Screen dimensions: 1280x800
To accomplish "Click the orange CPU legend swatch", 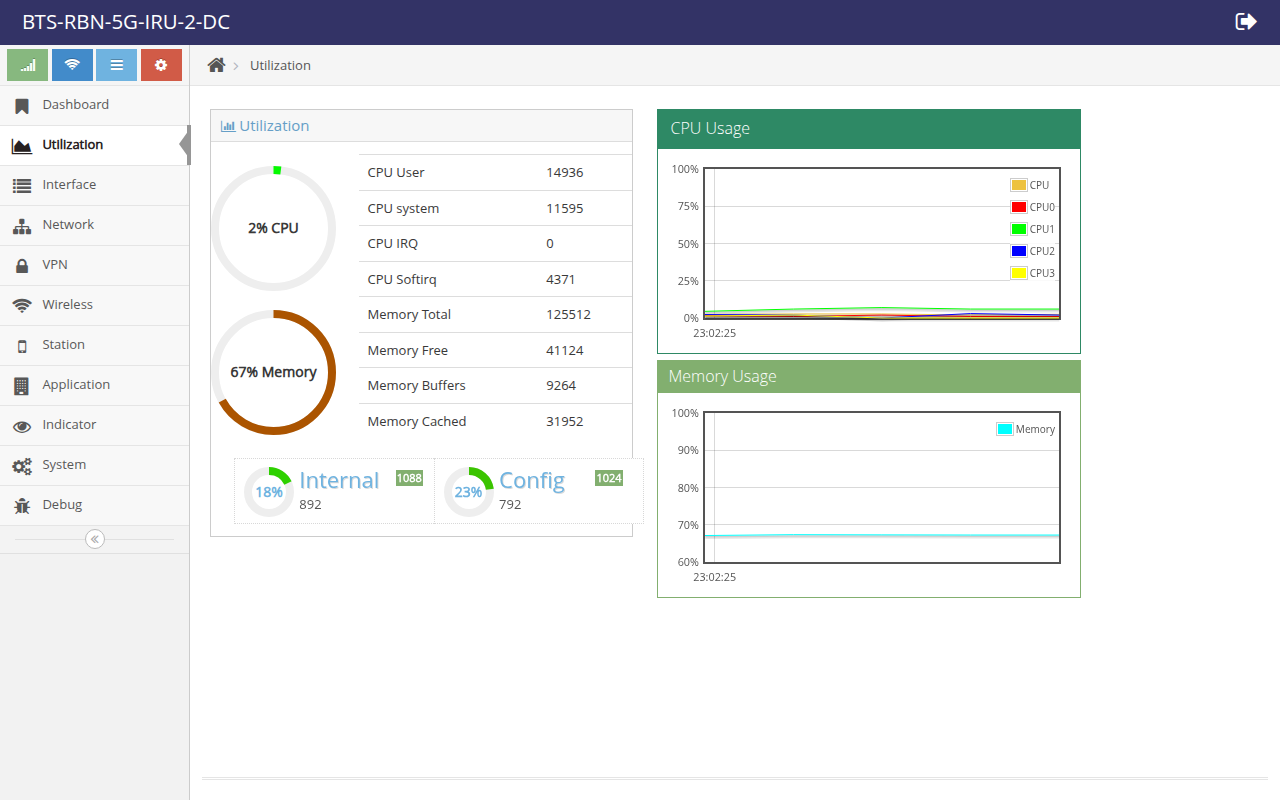I will [1019, 185].
